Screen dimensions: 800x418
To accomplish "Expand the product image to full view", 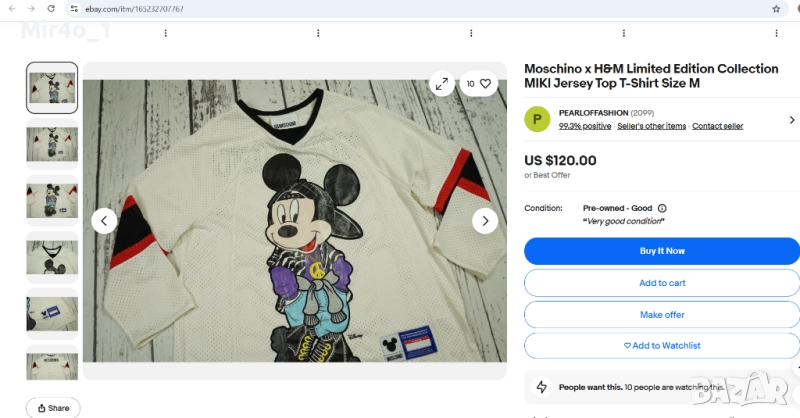I will [x=441, y=84].
